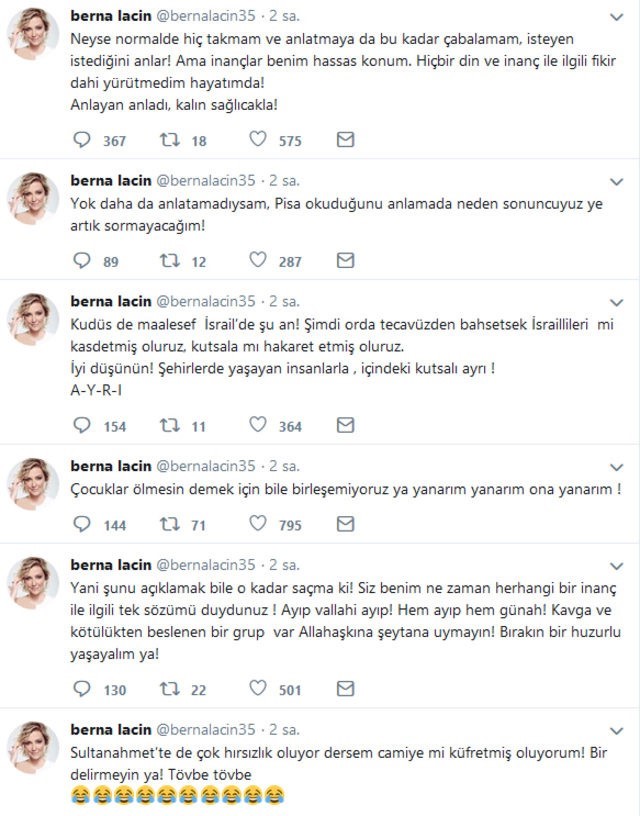
Task: Share the 501-likes tweet via message envelope
Action: pos(345,689)
